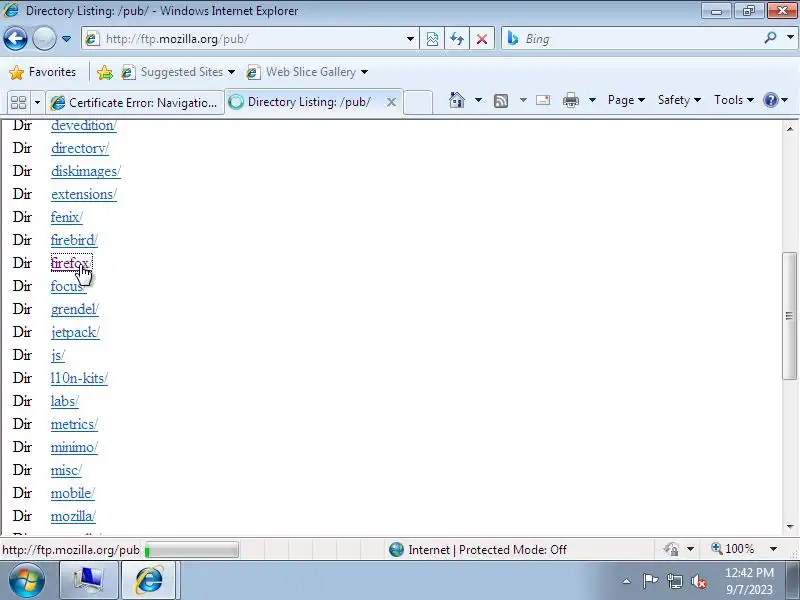This screenshot has width=800, height=600.
Task: Open the Tools menu
Action: click(734, 100)
